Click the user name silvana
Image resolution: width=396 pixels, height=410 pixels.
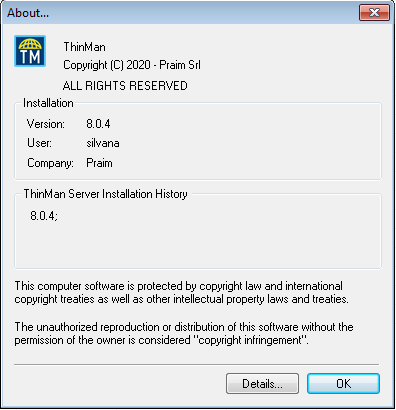click(103, 143)
